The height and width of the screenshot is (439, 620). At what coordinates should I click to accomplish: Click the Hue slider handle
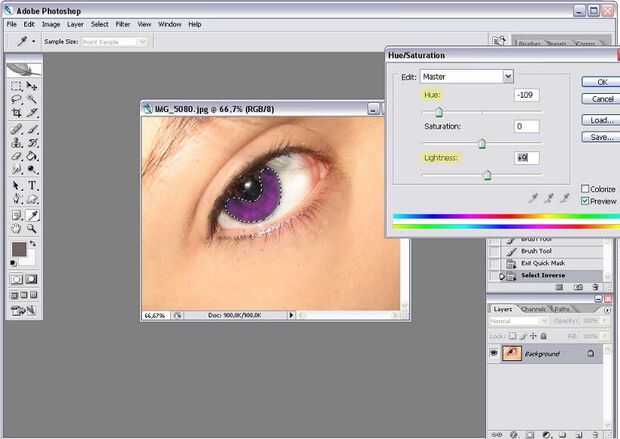pyautogui.click(x=439, y=113)
